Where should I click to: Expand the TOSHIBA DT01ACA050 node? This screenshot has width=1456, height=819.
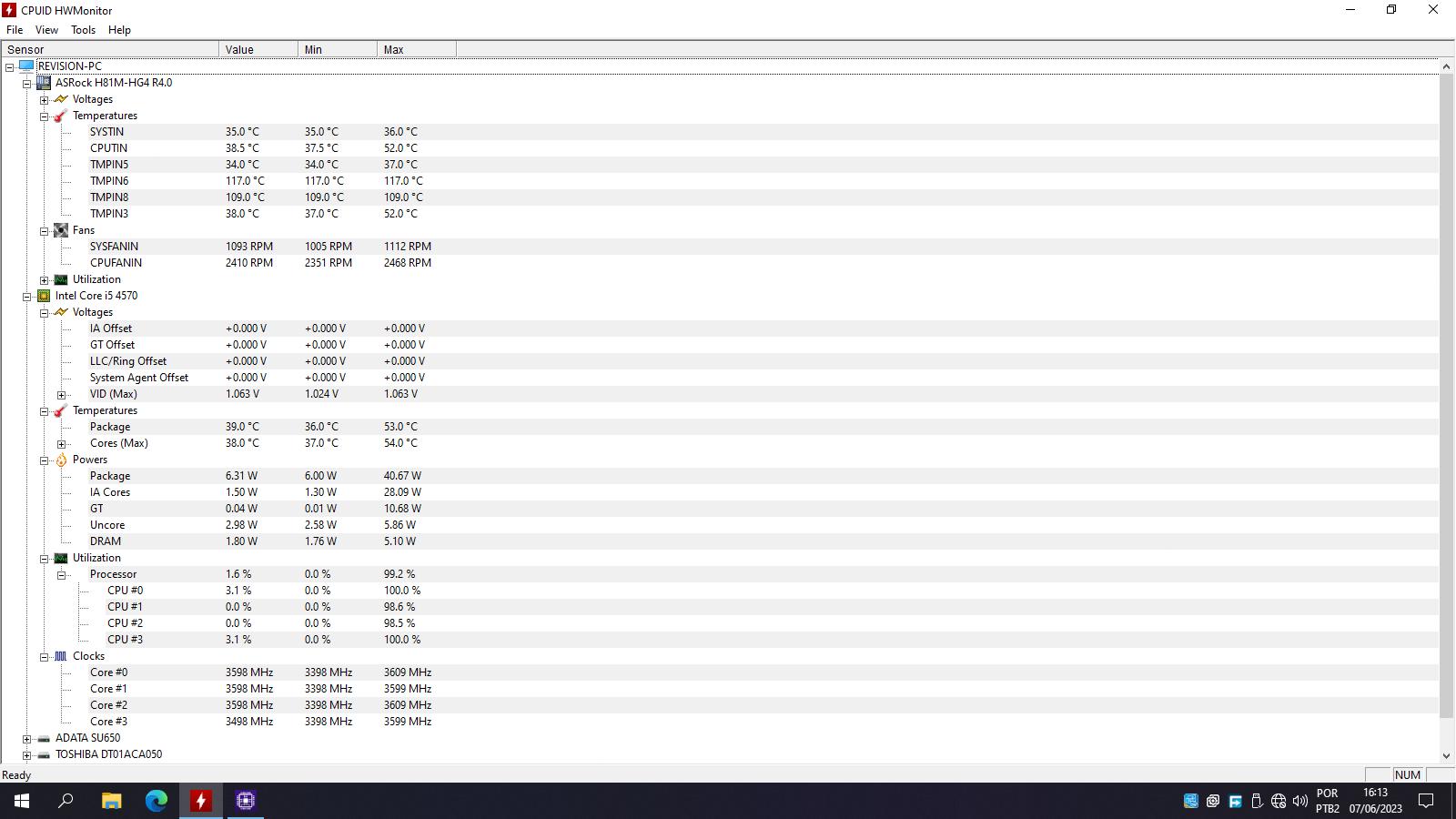point(26,755)
